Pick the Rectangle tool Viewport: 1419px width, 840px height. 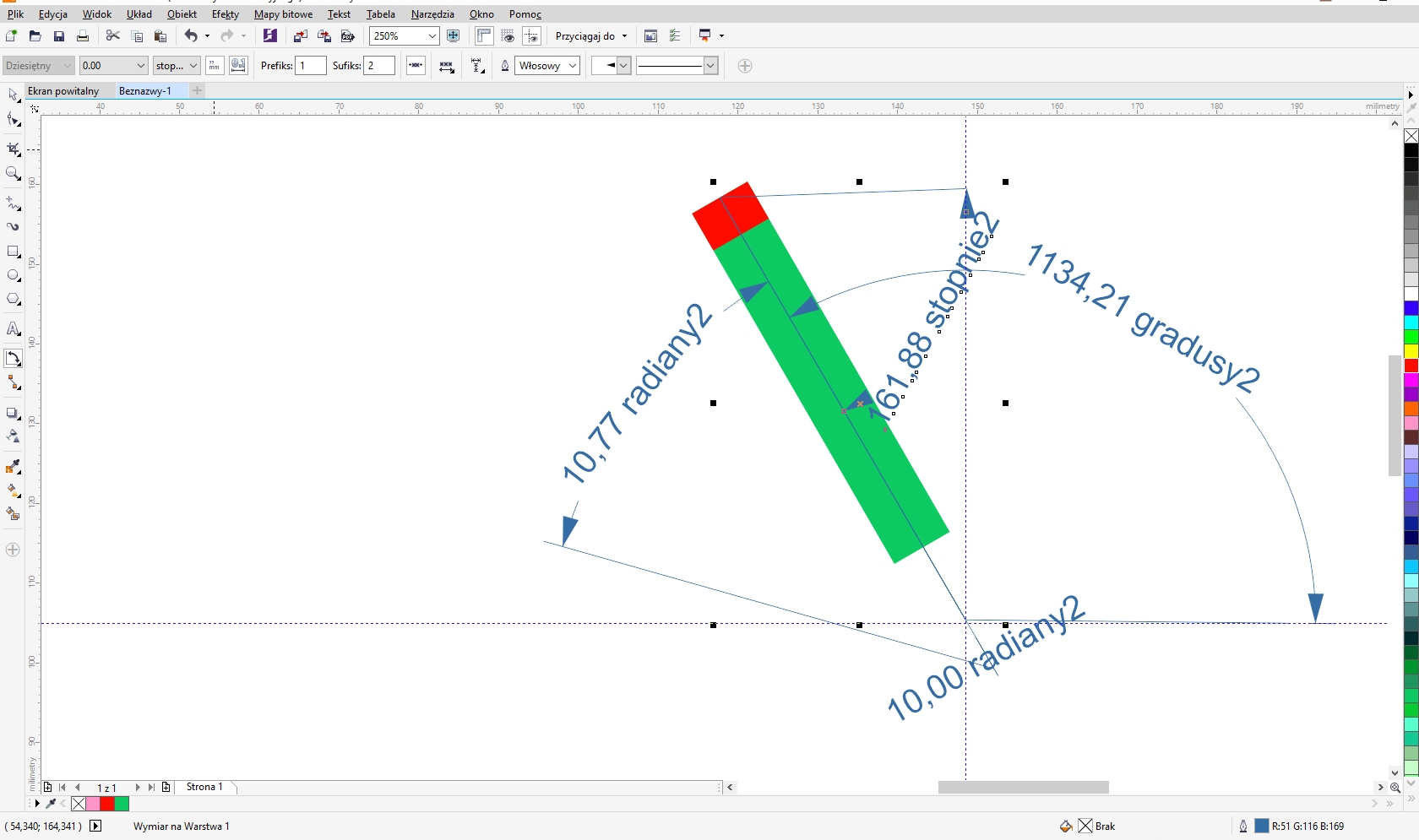14,252
